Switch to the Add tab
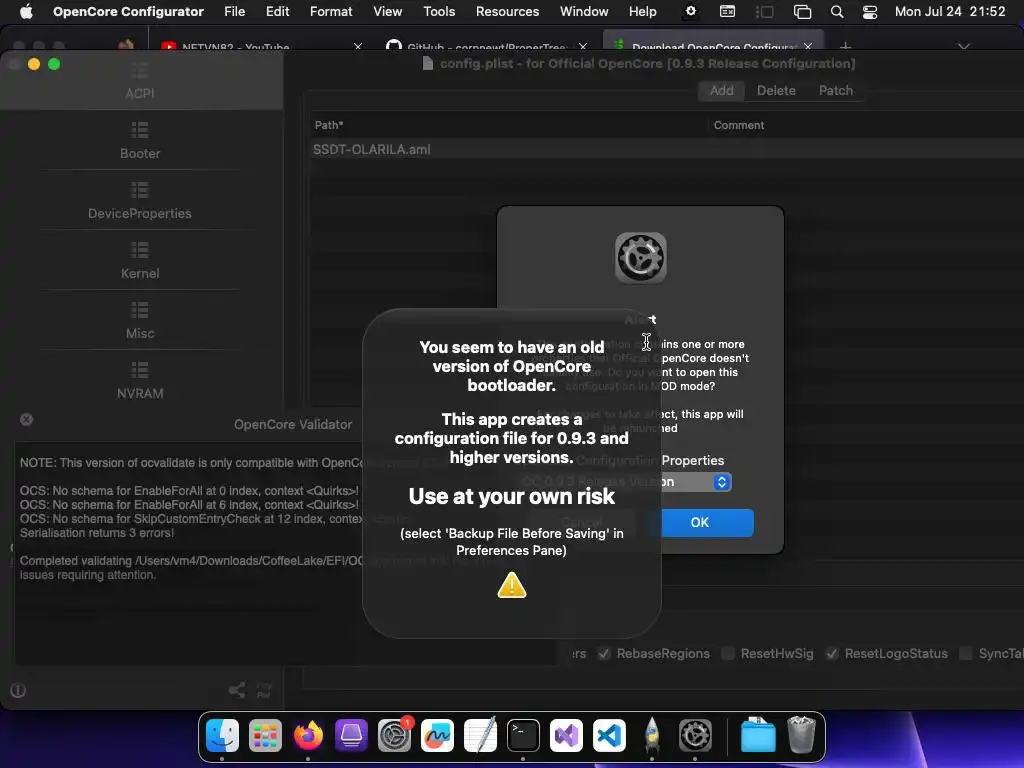This screenshot has width=1024, height=768. tap(722, 91)
